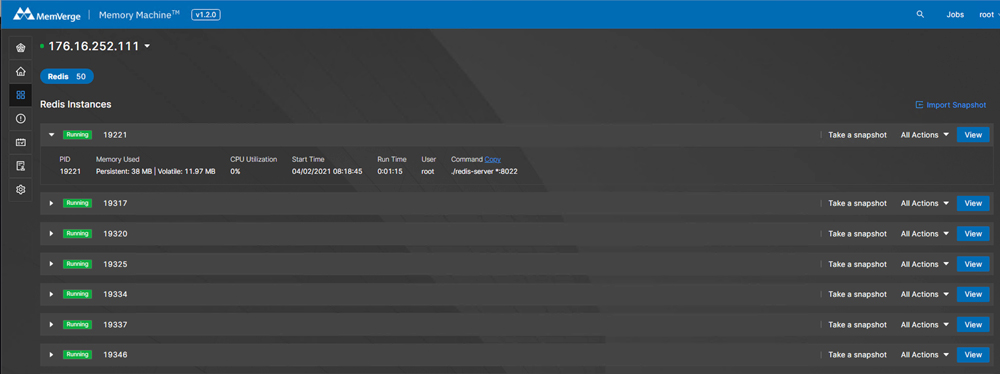The image size is (1000, 374).
Task: Open All Actions for instance 19325
Action: [x=925, y=264]
